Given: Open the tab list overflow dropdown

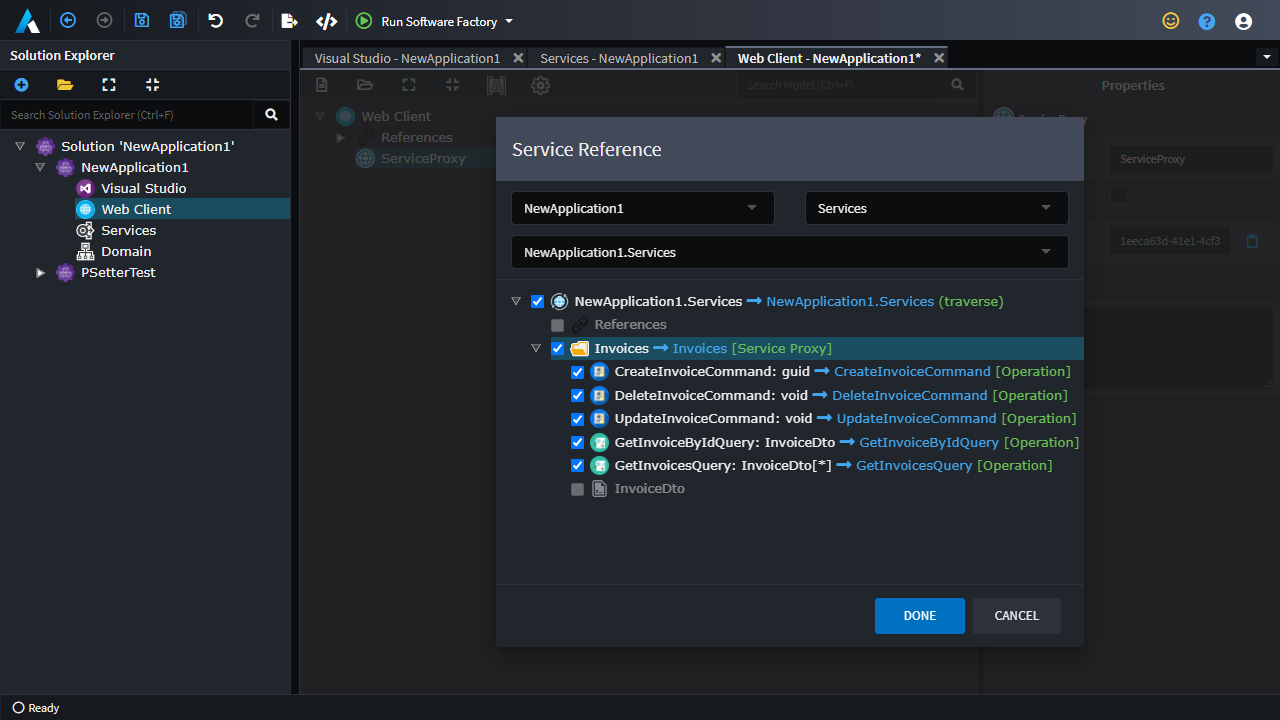Looking at the screenshot, I should point(1267,57).
